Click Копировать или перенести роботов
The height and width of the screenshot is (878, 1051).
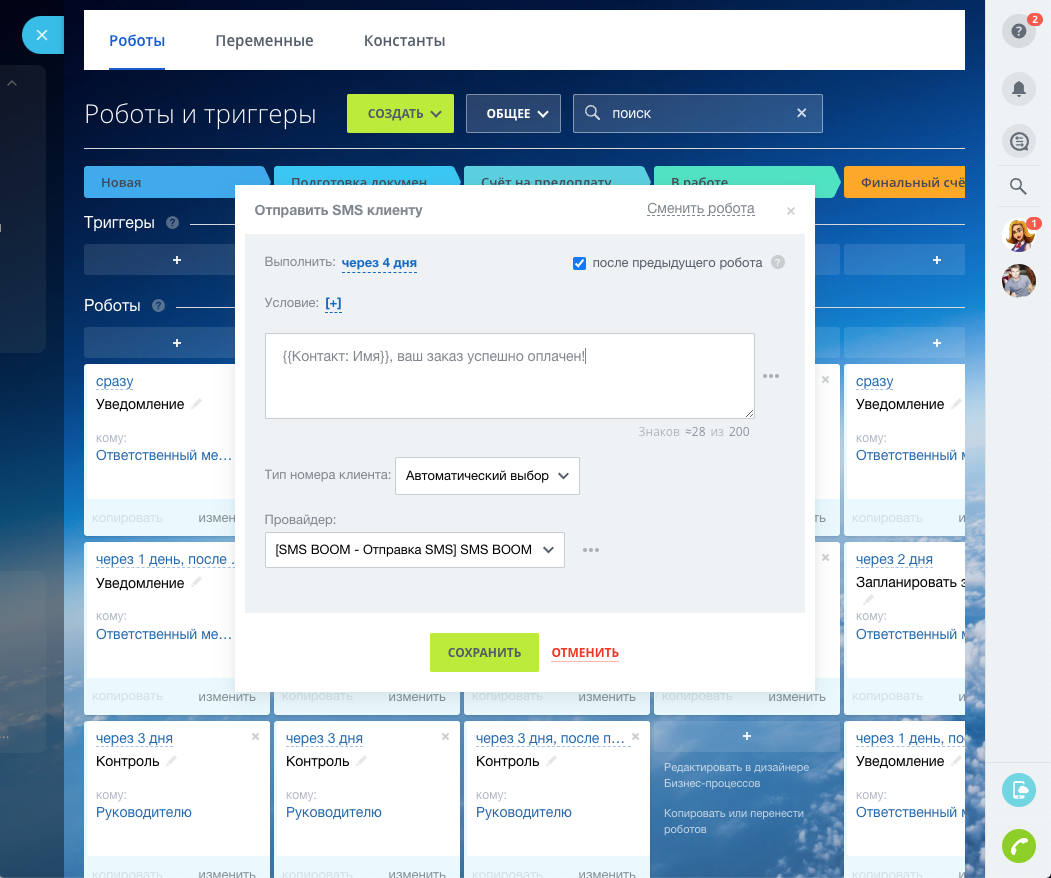[733, 821]
